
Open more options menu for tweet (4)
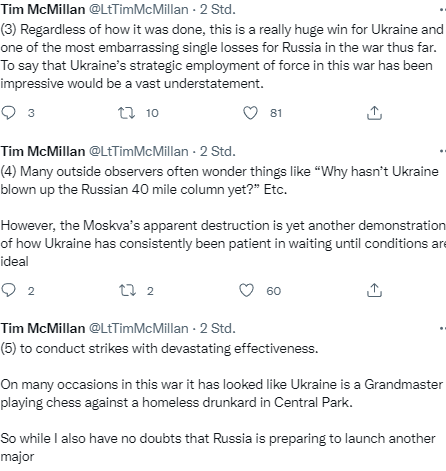(443, 152)
